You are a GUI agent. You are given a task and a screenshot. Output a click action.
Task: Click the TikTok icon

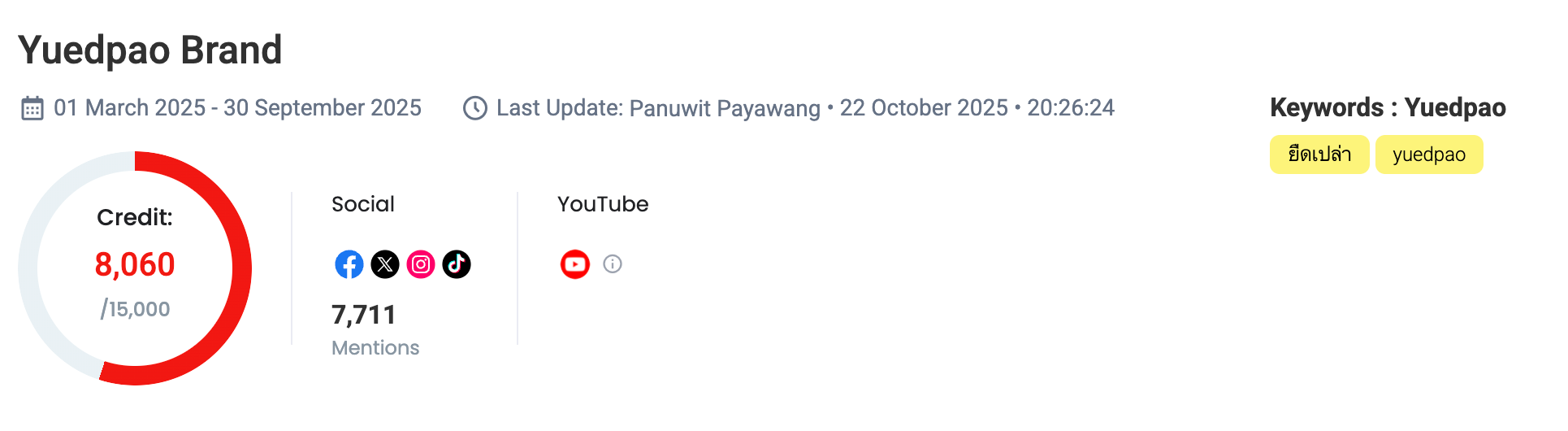(x=457, y=264)
